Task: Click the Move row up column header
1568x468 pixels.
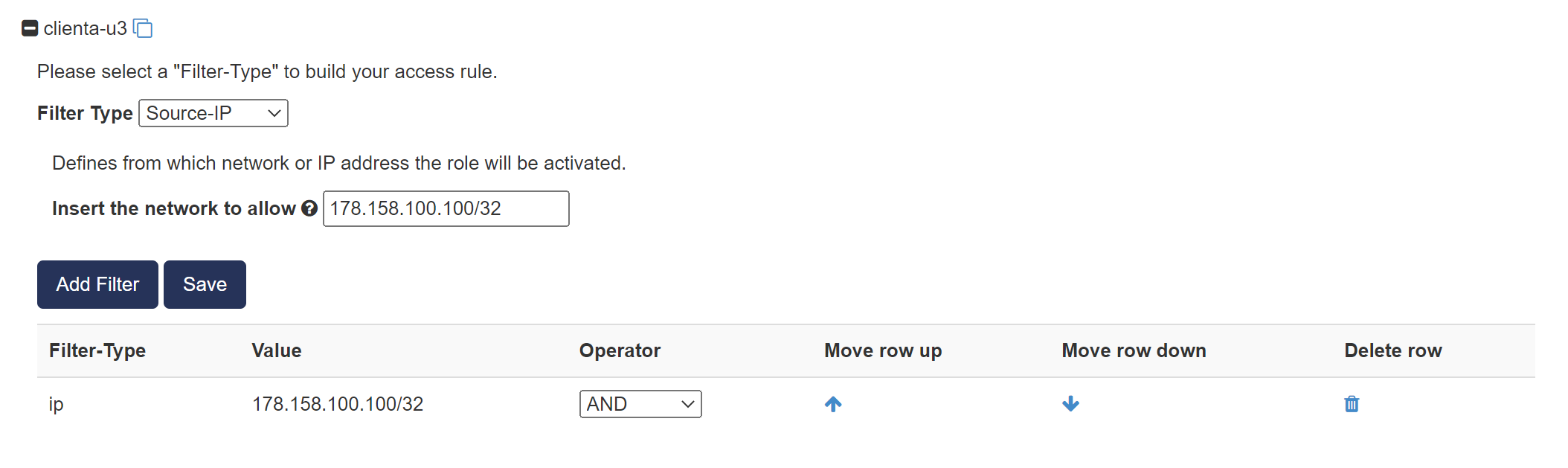Action: pos(883,350)
